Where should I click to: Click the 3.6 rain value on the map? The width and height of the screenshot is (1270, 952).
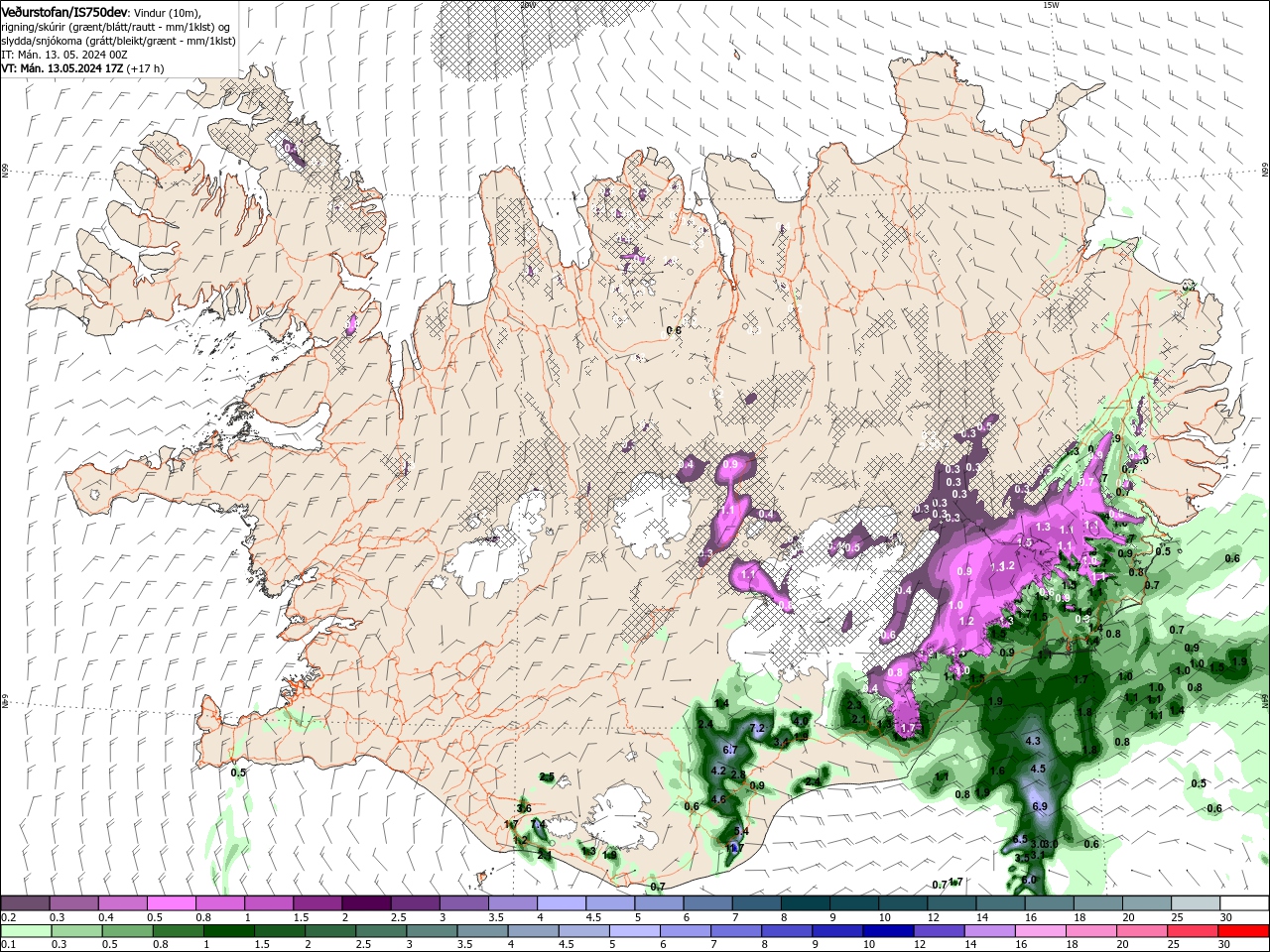(x=525, y=809)
